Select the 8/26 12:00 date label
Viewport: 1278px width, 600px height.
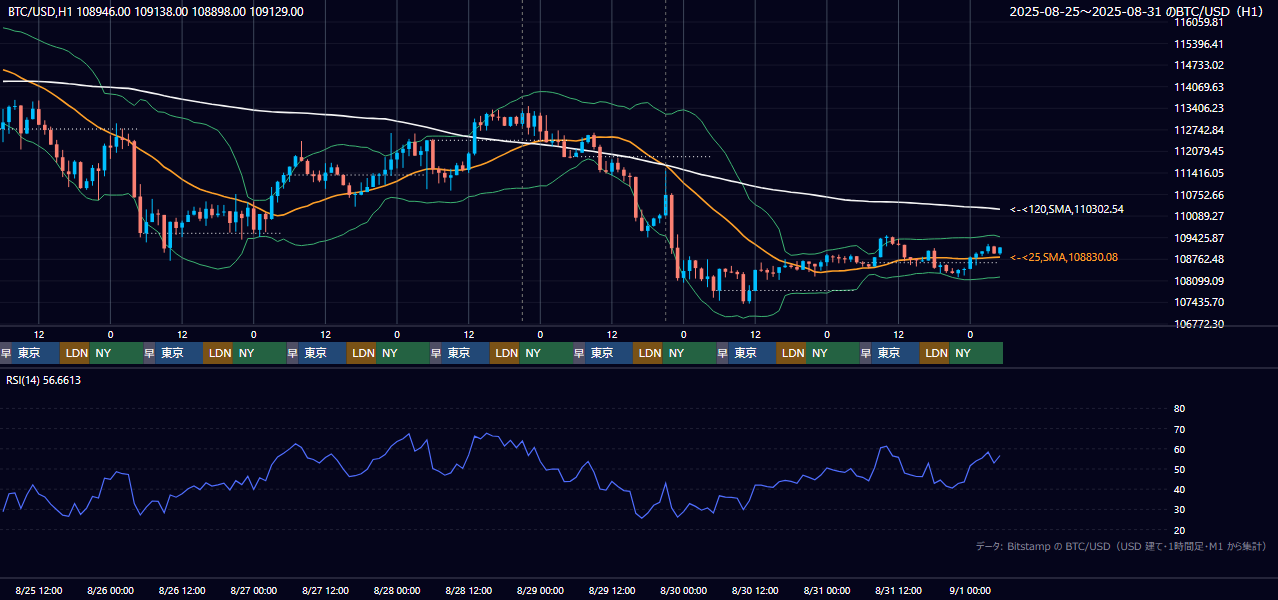point(183,591)
